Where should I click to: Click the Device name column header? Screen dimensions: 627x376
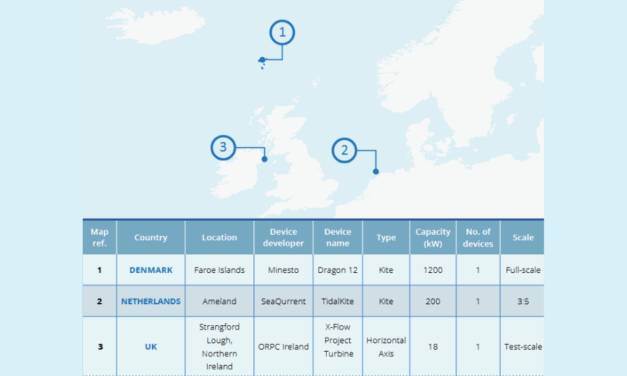(337, 237)
